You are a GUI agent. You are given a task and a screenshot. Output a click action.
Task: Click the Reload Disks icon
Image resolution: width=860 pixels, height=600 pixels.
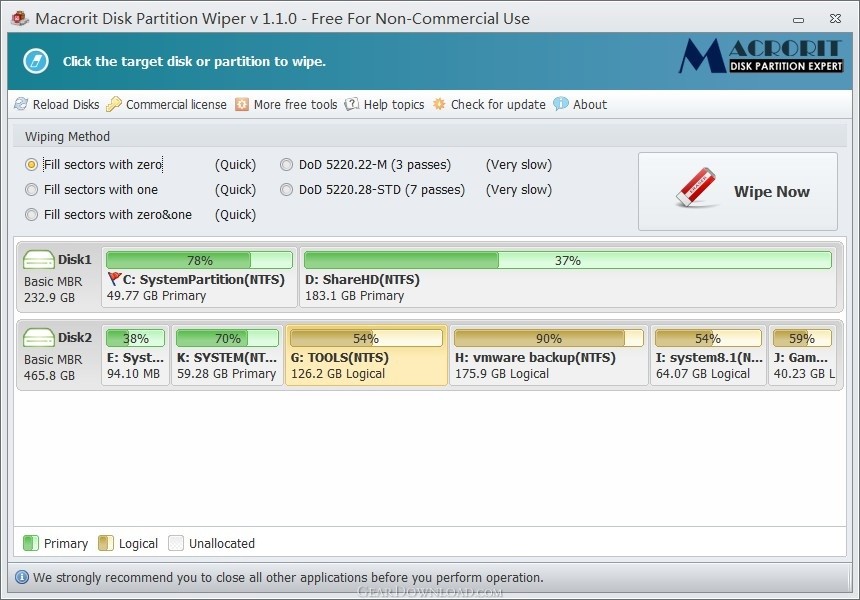click(21, 104)
